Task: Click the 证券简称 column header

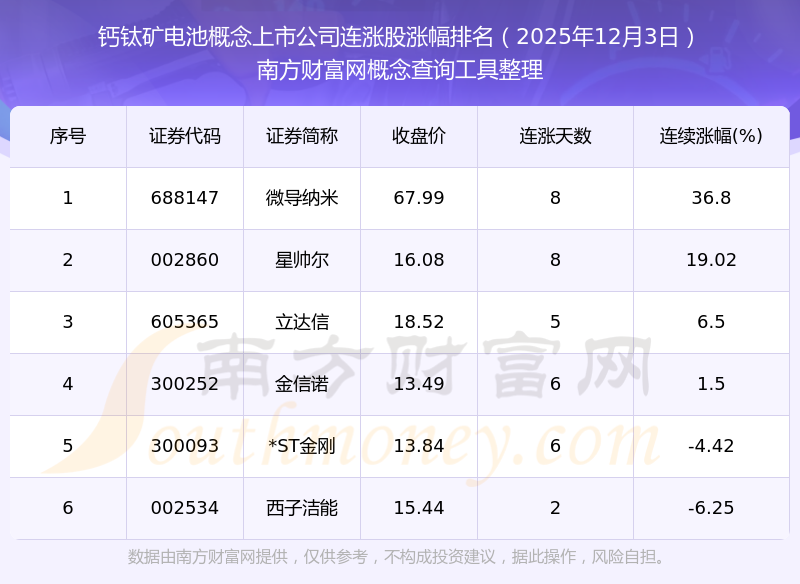Action: click(302, 137)
